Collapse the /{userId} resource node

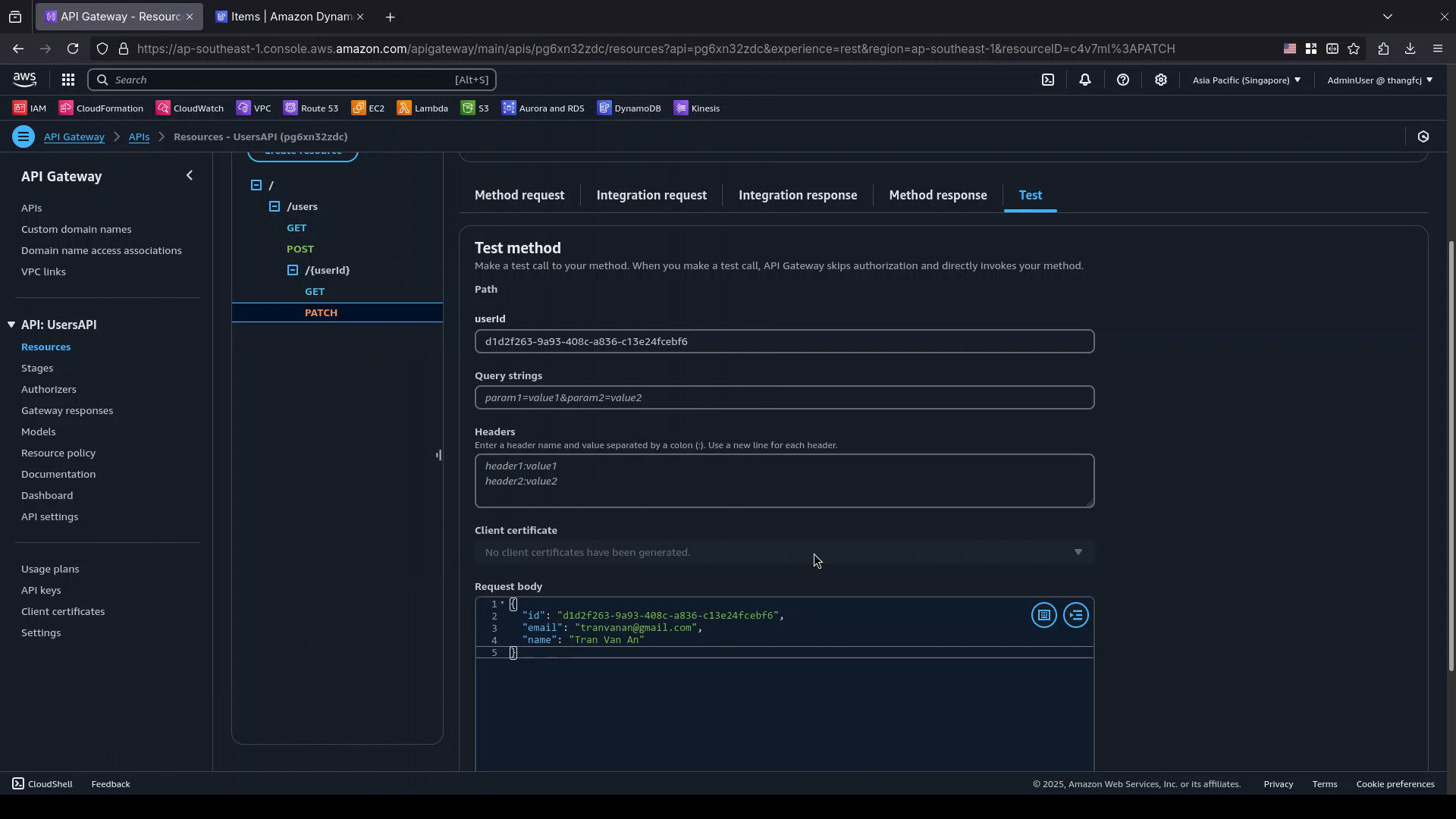(293, 270)
